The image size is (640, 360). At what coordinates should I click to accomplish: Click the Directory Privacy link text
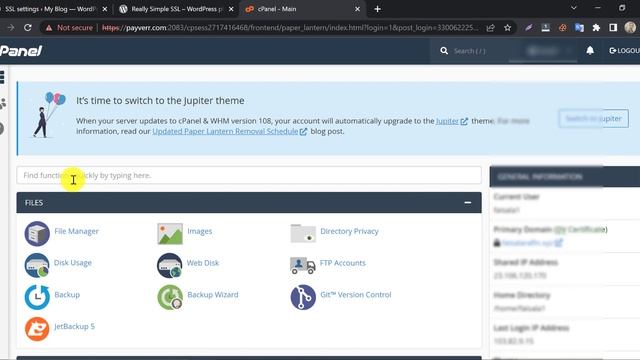349,231
